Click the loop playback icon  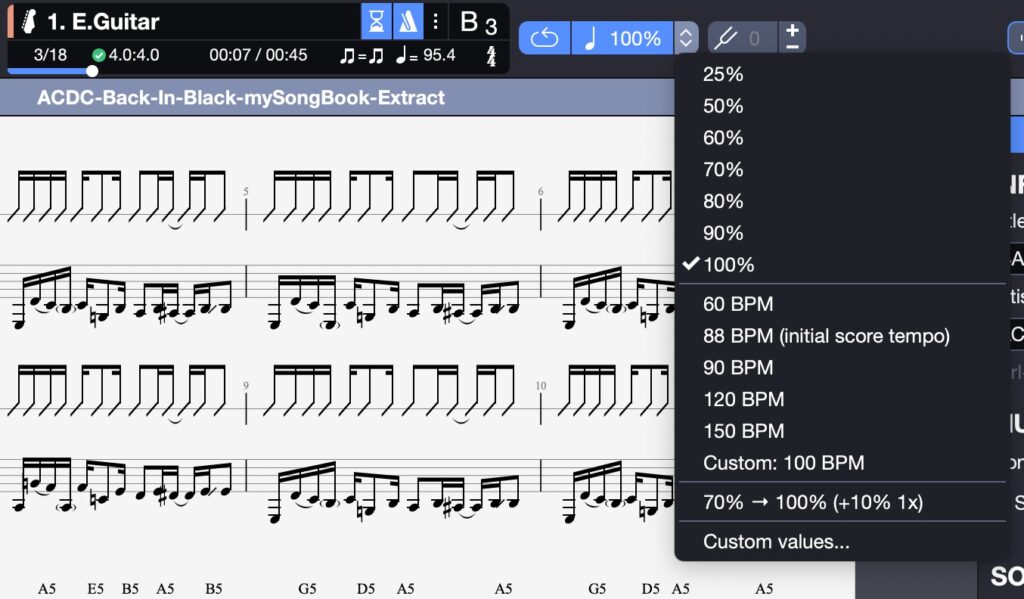(x=544, y=38)
